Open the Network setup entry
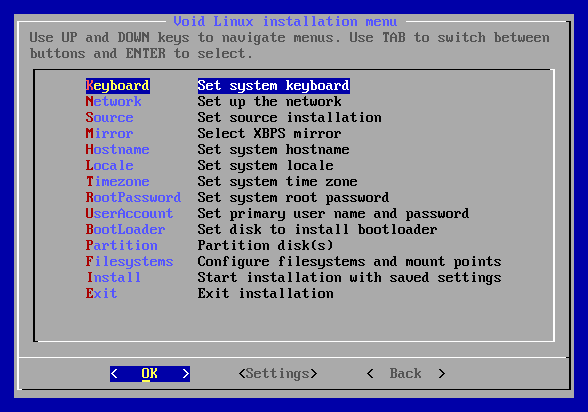588x412 pixels. (114, 102)
